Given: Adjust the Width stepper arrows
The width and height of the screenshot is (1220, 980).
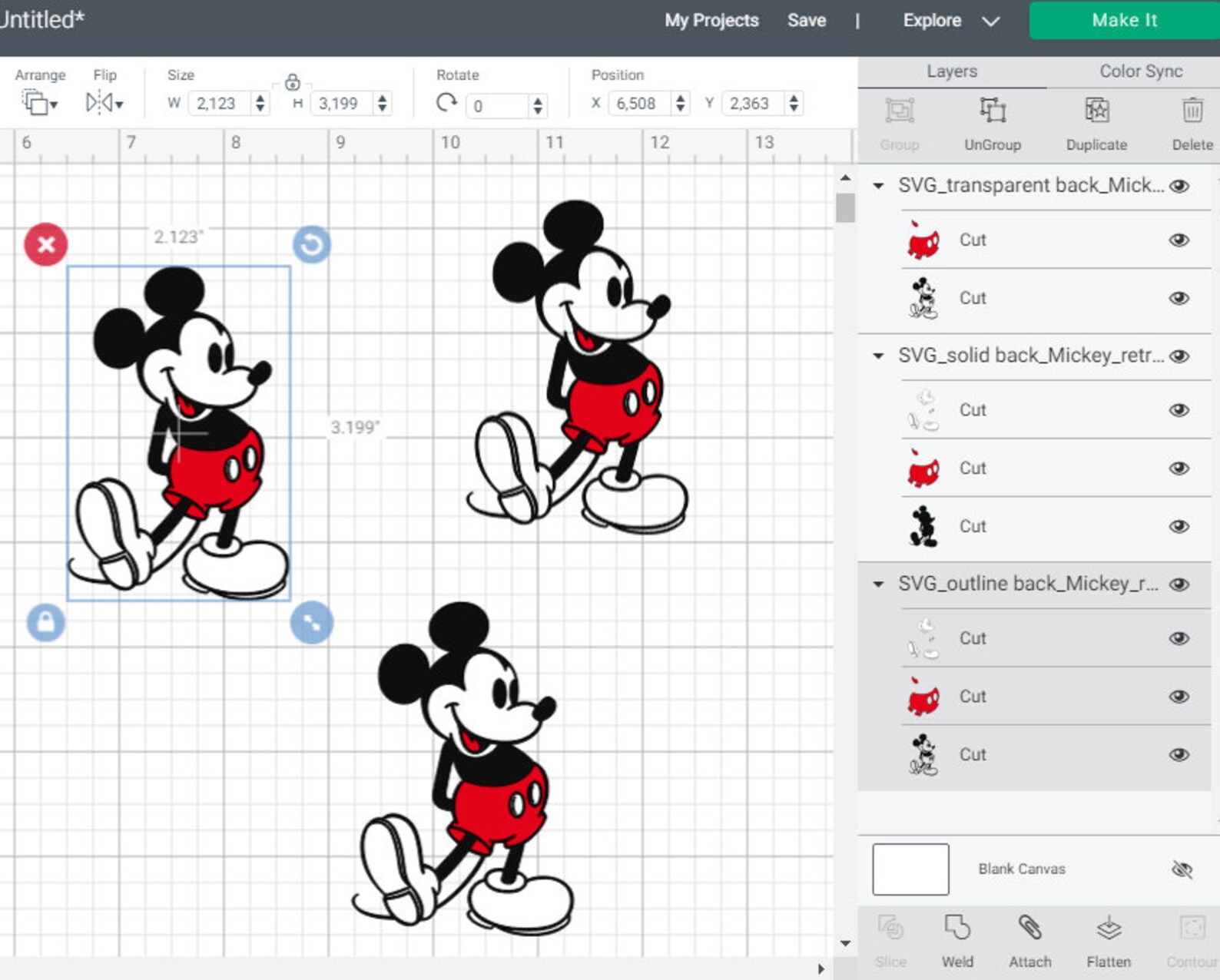Looking at the screenshot, I should pos(260,104).
